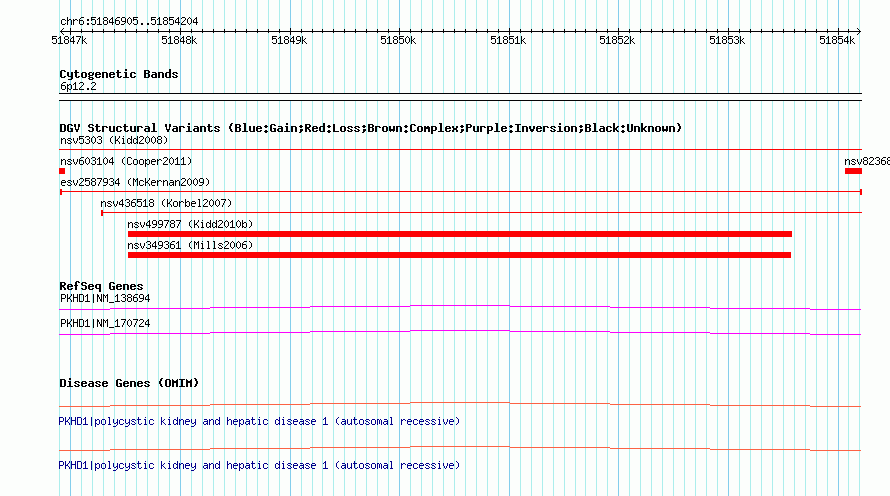Select the PKHD1|NM_170724 transcript label
The height and width of the screenshot is (496, 890).
tap(105, 323)
